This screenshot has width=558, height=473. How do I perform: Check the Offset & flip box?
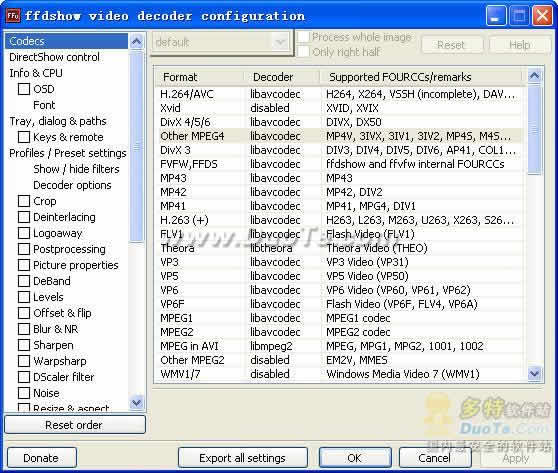(x=24, y=313)
